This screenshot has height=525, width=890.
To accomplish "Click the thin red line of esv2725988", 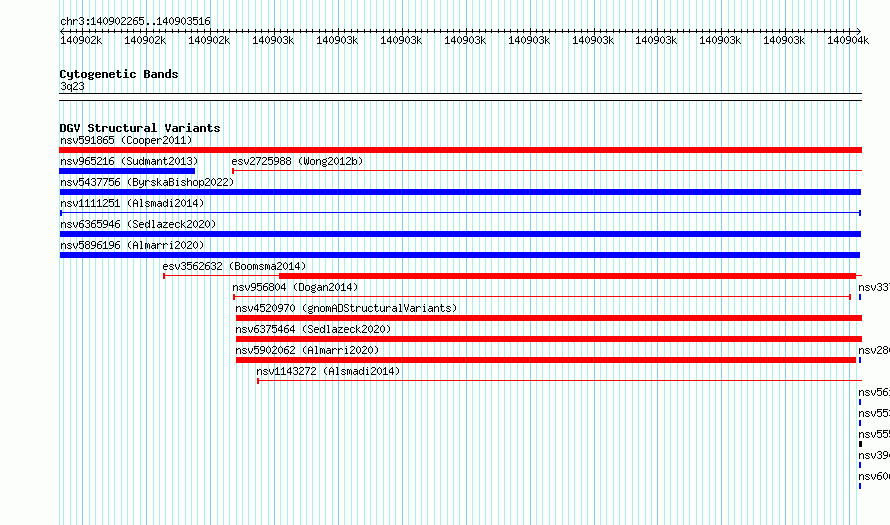I will [547, 171].
